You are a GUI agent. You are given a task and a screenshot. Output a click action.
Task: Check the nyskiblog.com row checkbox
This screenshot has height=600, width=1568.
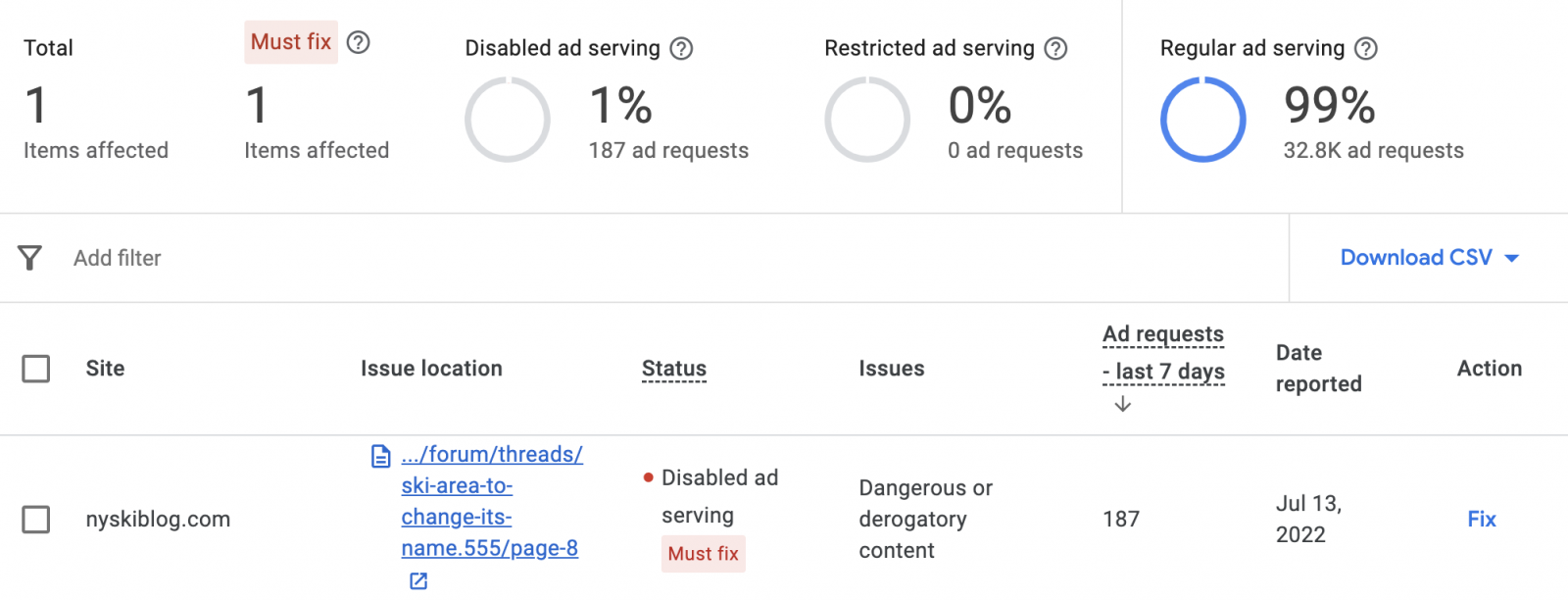[36, 519]
